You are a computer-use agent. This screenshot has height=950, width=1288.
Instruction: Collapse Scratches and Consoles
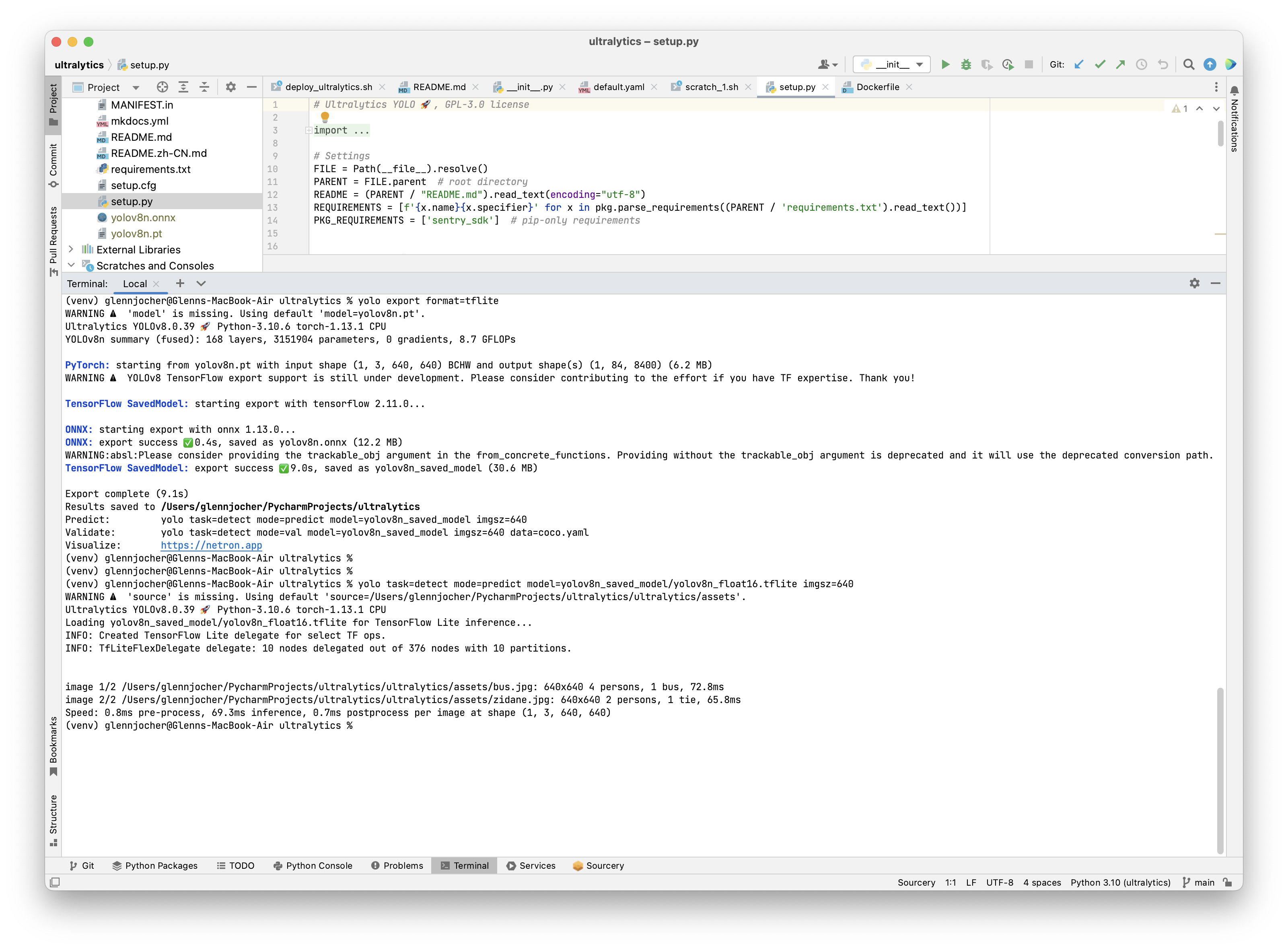tap(71, 265)
